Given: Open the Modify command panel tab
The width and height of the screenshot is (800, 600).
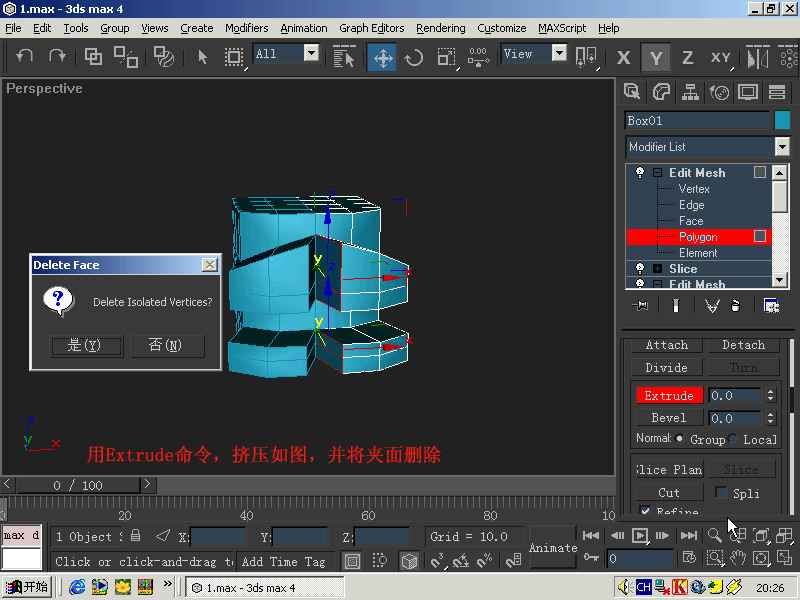Looking at the screenshot, I should pyautogui.click(x=661, y=92).
